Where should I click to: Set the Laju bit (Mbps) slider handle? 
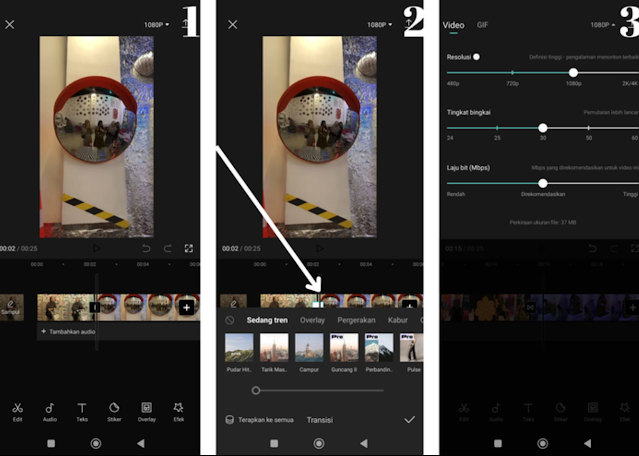point(542,183)
